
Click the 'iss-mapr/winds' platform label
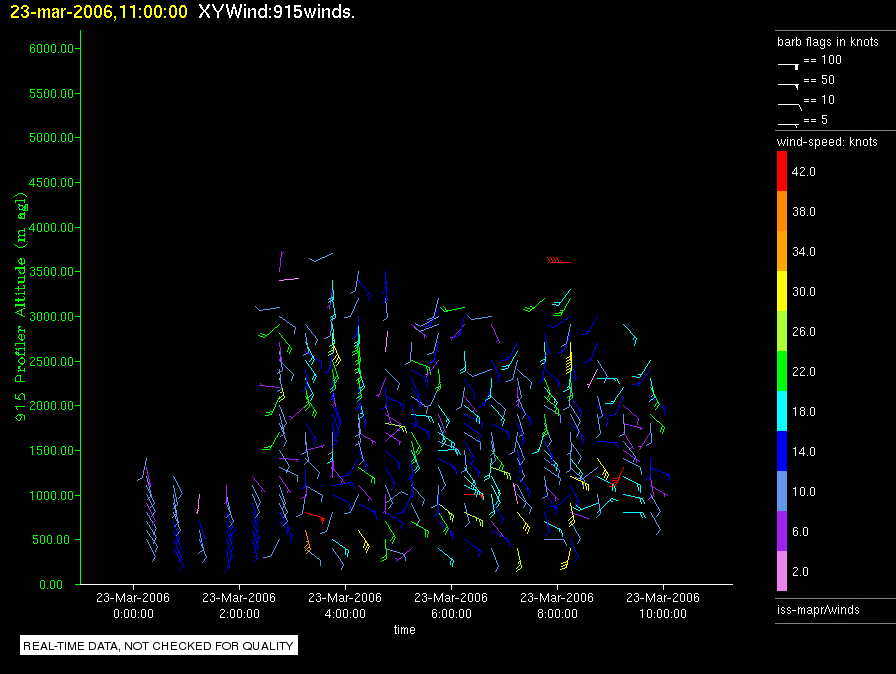pyautogui.click(x=818, y=609)
